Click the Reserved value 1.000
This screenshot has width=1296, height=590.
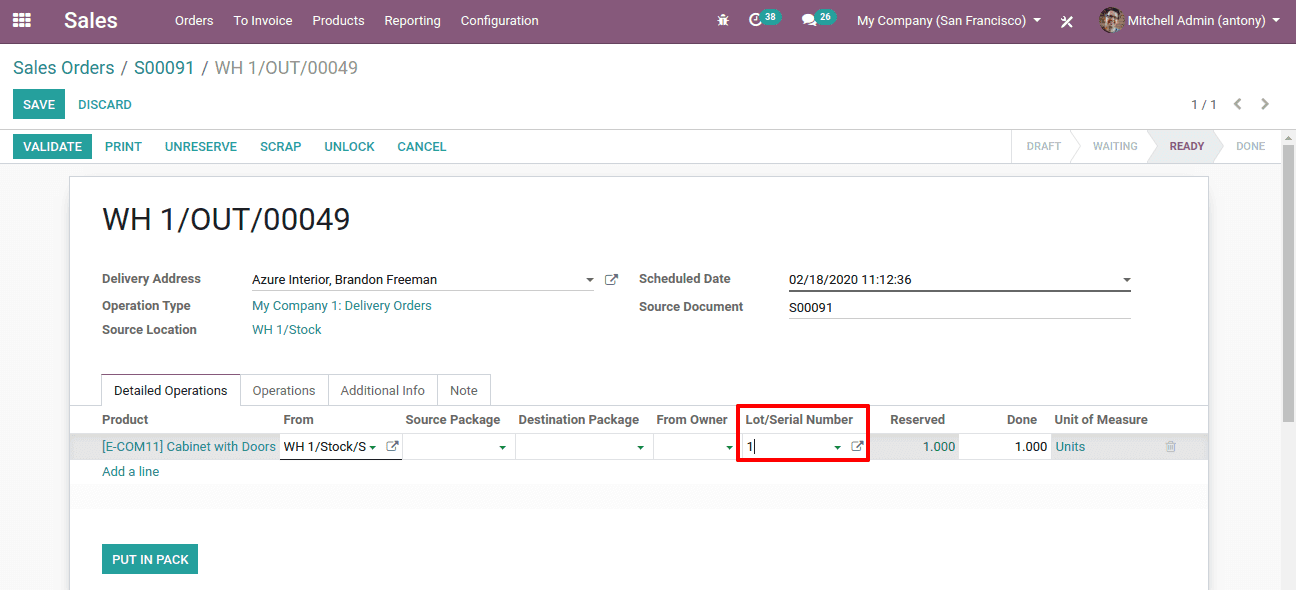pyautogui.click(x=938, y=447)
